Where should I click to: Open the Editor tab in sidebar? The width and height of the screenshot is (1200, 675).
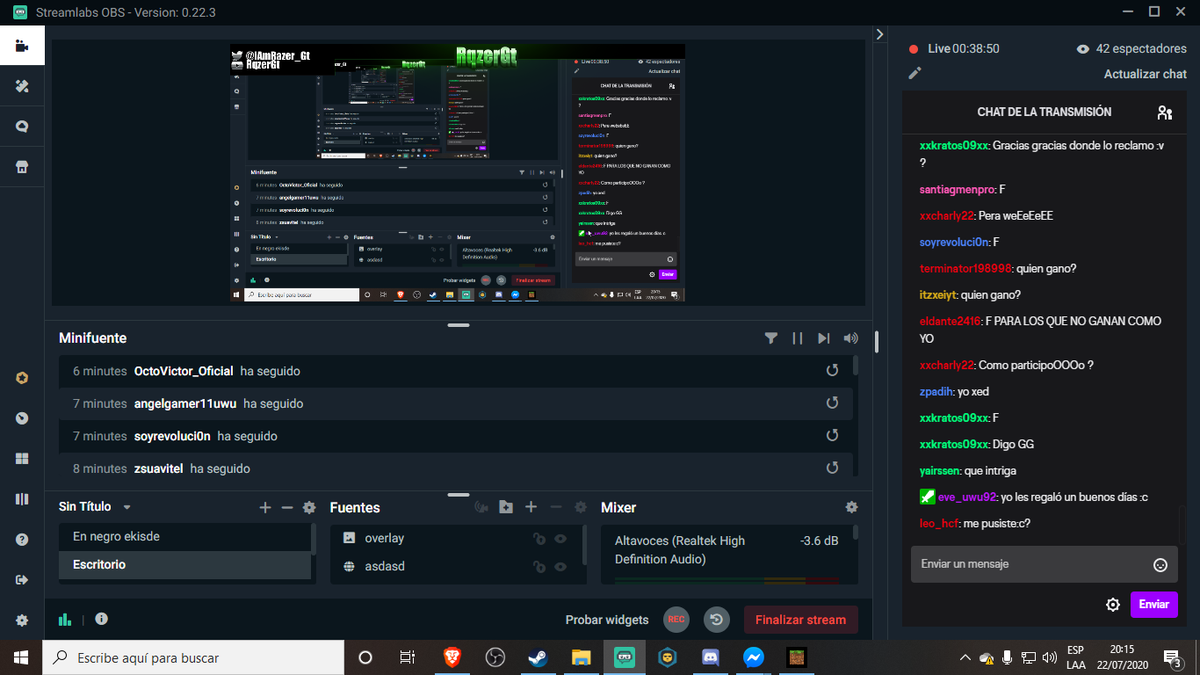coord(22,47)
